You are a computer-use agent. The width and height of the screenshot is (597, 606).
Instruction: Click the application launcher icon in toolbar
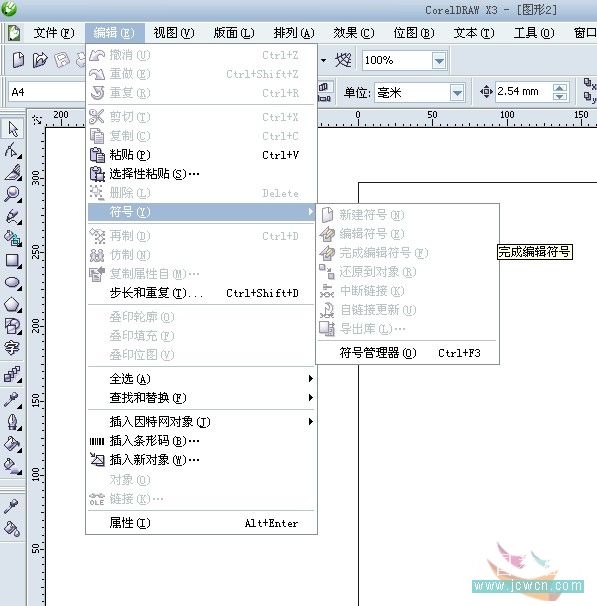343,60
